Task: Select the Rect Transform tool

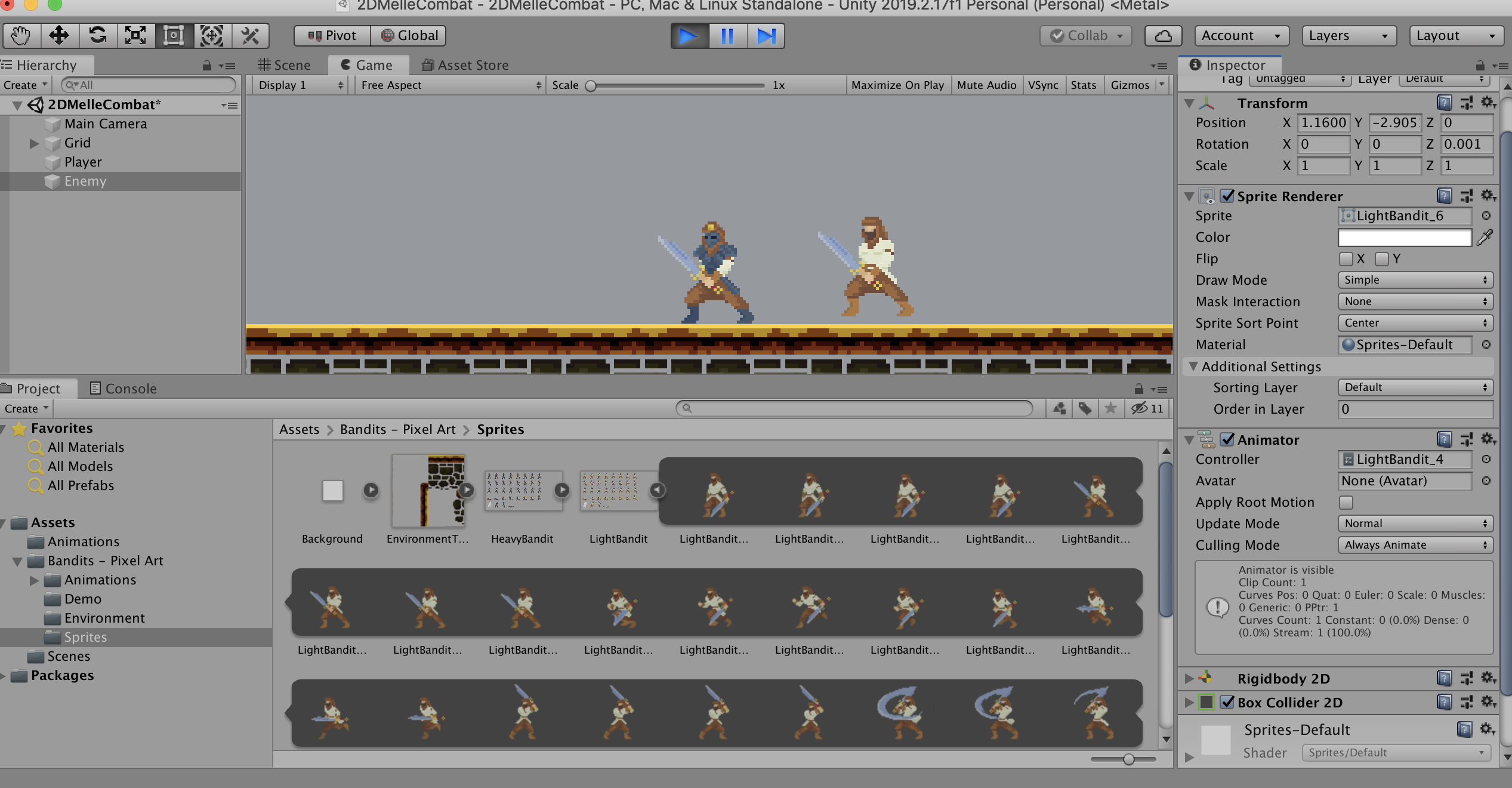Action: pyautogui.click(x=174, y=36)
